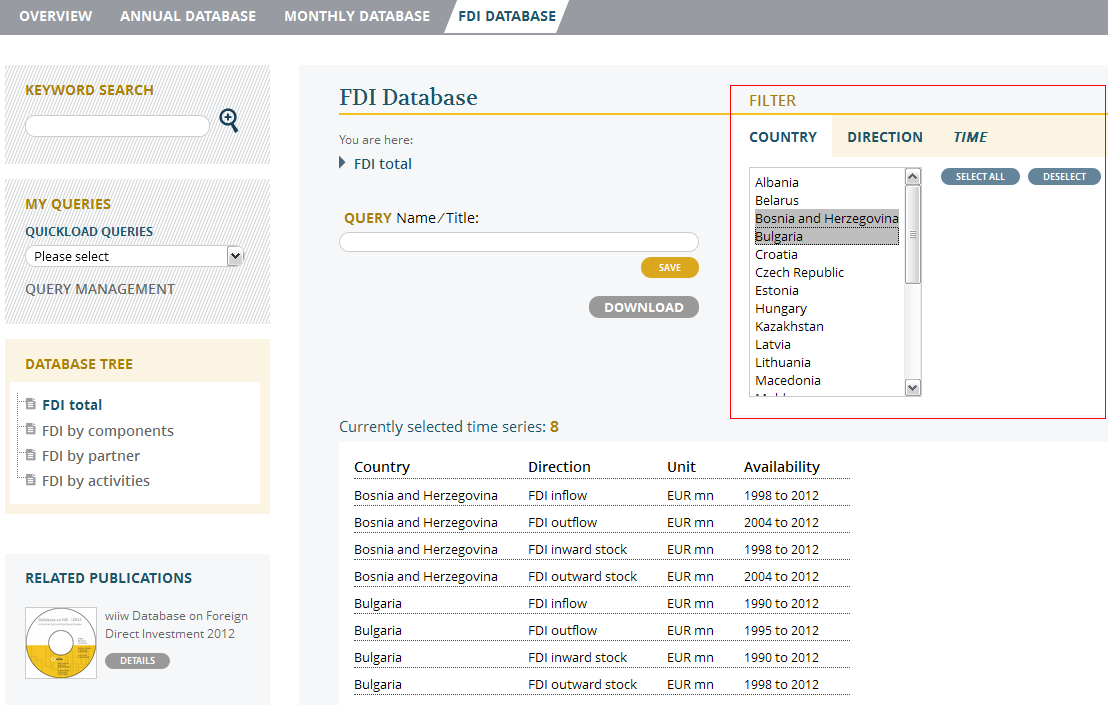This screenshot has width=1108, height=705.
Task: Switch to the Time filter tab
Action: pyautogui.click(x=969, y=137)
